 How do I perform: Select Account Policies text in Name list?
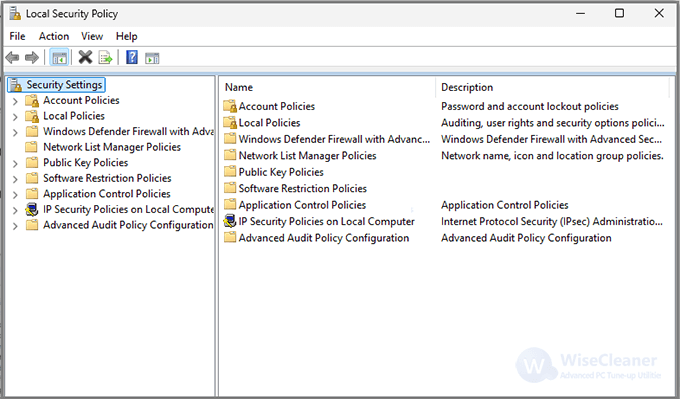coord(277,106)
